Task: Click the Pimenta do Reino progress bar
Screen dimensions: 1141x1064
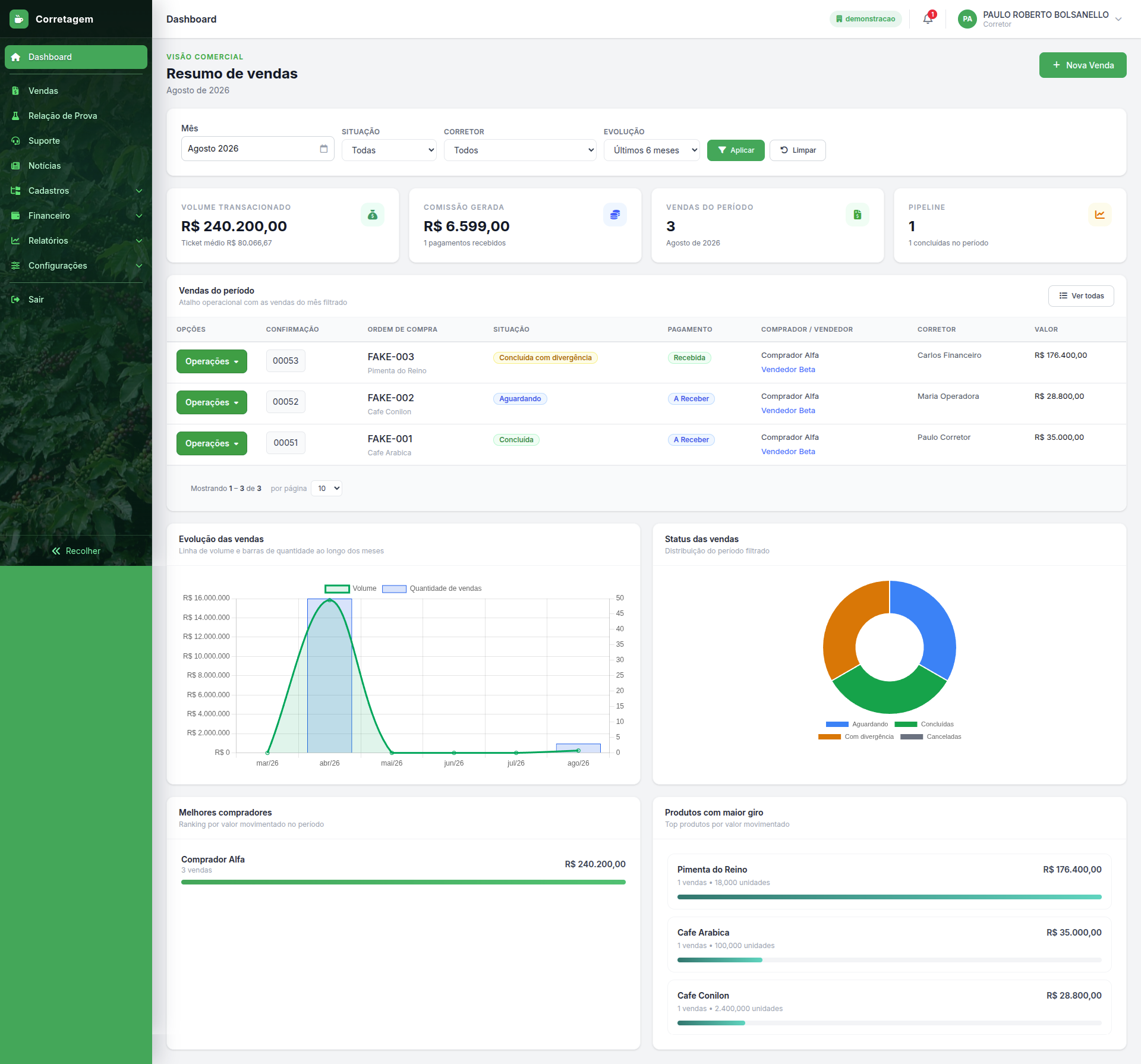Action: (890, 897)
